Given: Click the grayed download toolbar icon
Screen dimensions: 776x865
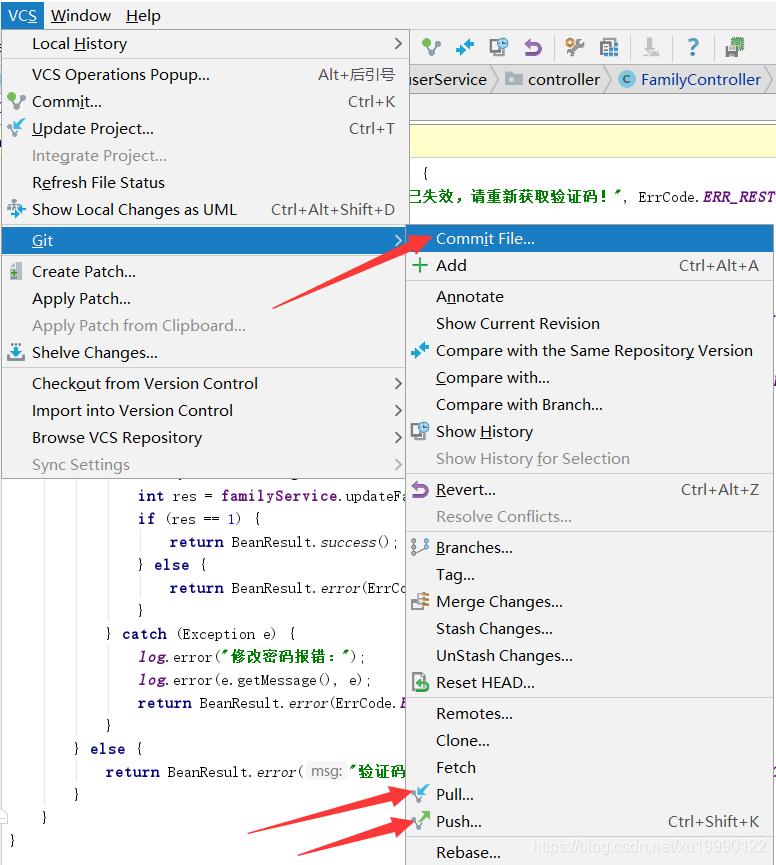Looking at the screenshot, I should [x=651, y=47].
